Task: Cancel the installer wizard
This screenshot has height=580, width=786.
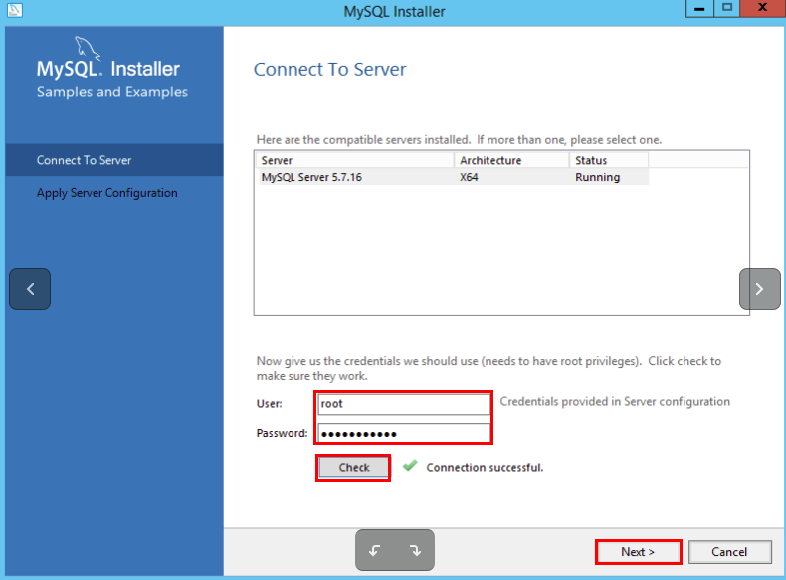Action: (x=729, y=552)
